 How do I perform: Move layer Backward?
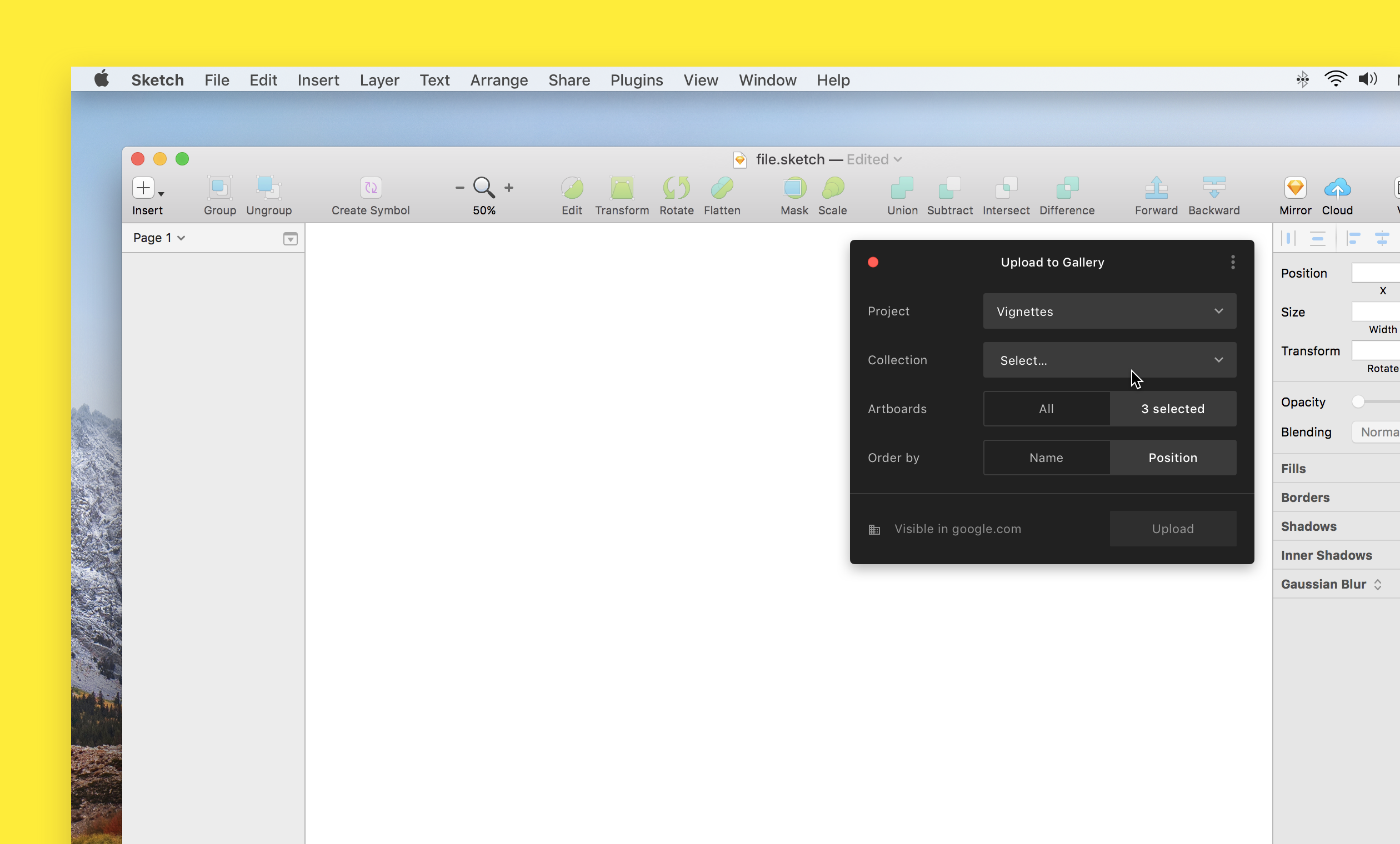[x=1214, y=188]
